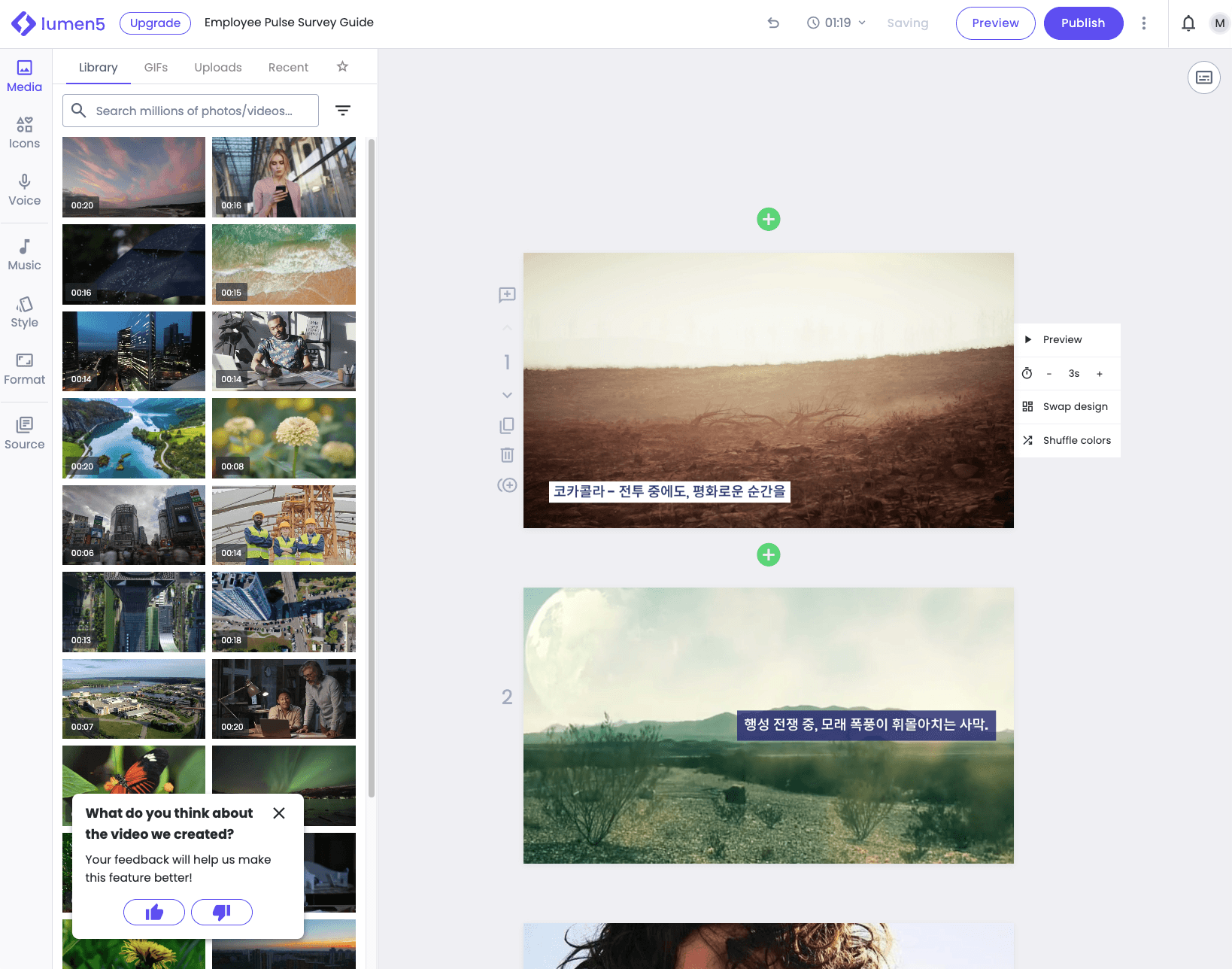
Task: Publish the video
Action: coord(1083,23)
